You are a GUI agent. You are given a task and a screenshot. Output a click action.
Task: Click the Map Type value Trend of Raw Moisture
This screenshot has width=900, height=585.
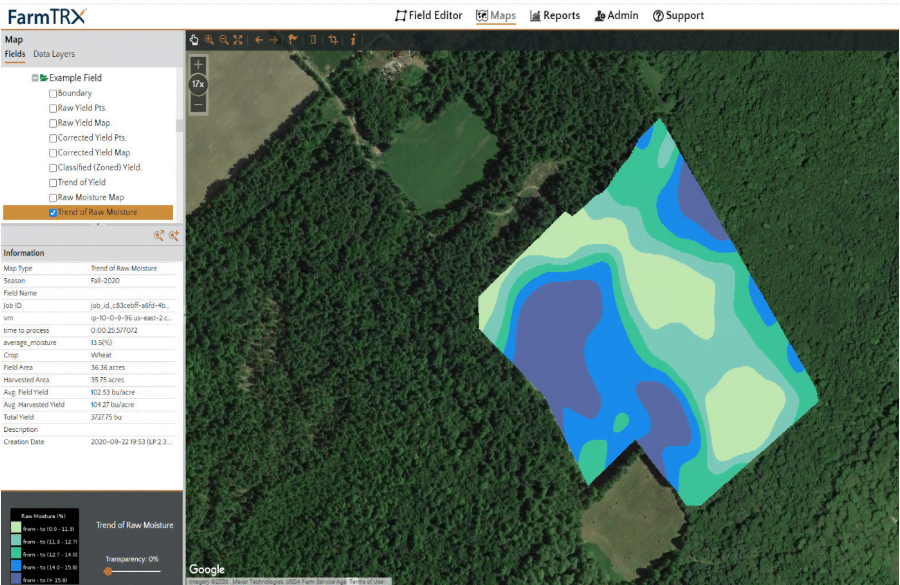point(123,268)
